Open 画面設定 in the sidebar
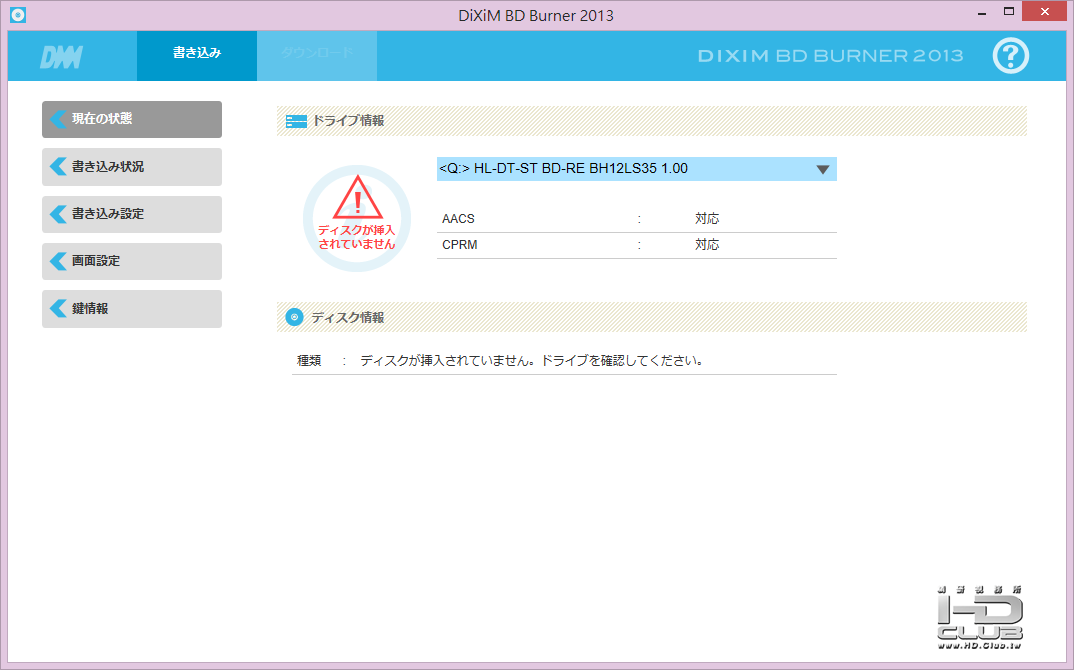 [132, 261]
